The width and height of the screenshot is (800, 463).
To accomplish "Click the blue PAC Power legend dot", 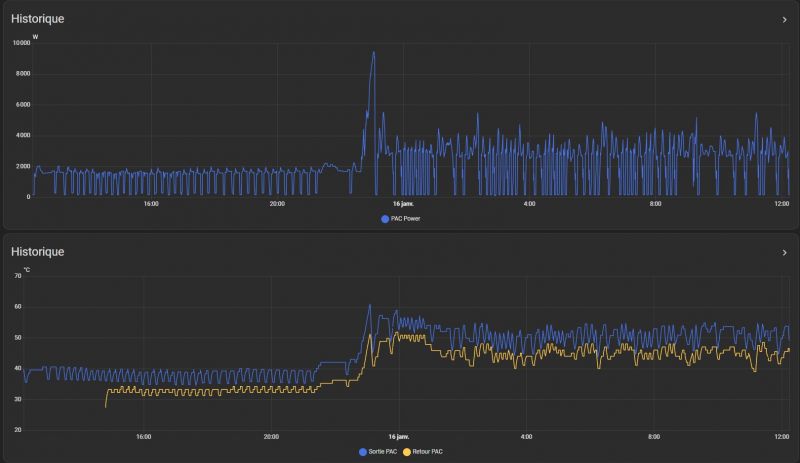I will click(385, 218).
